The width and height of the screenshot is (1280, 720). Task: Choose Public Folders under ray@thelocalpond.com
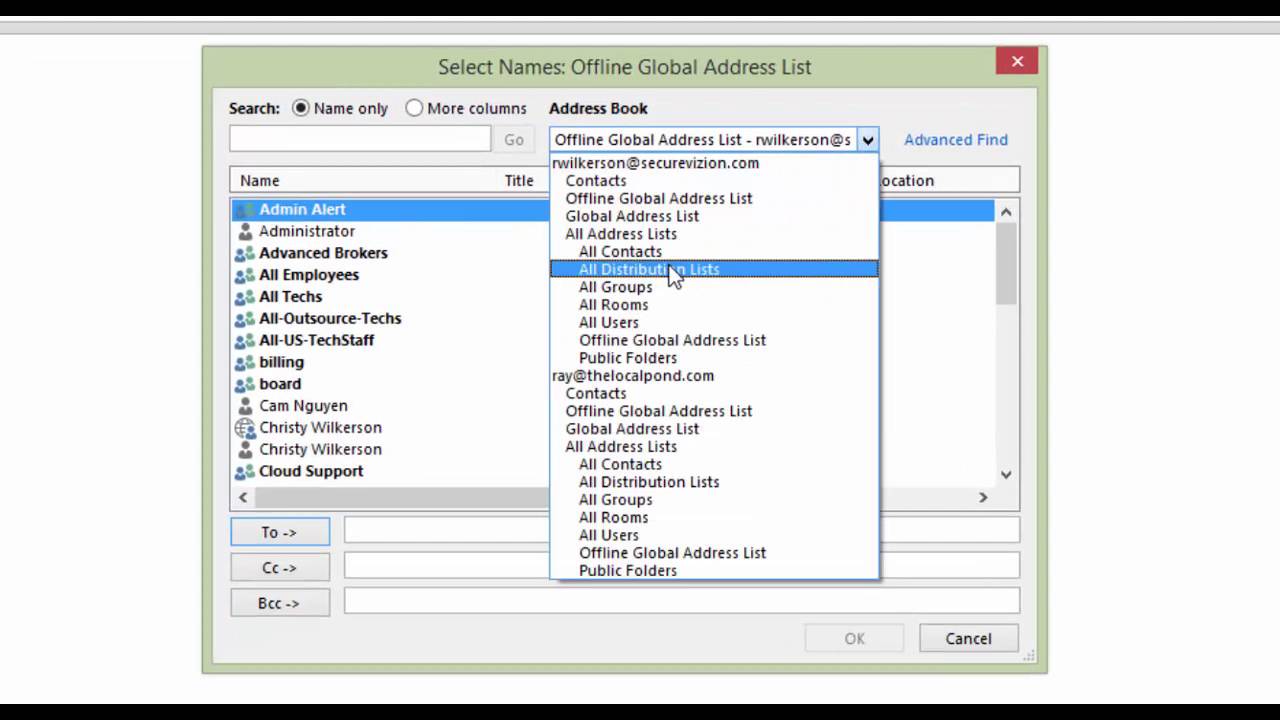tap(627, 571)
